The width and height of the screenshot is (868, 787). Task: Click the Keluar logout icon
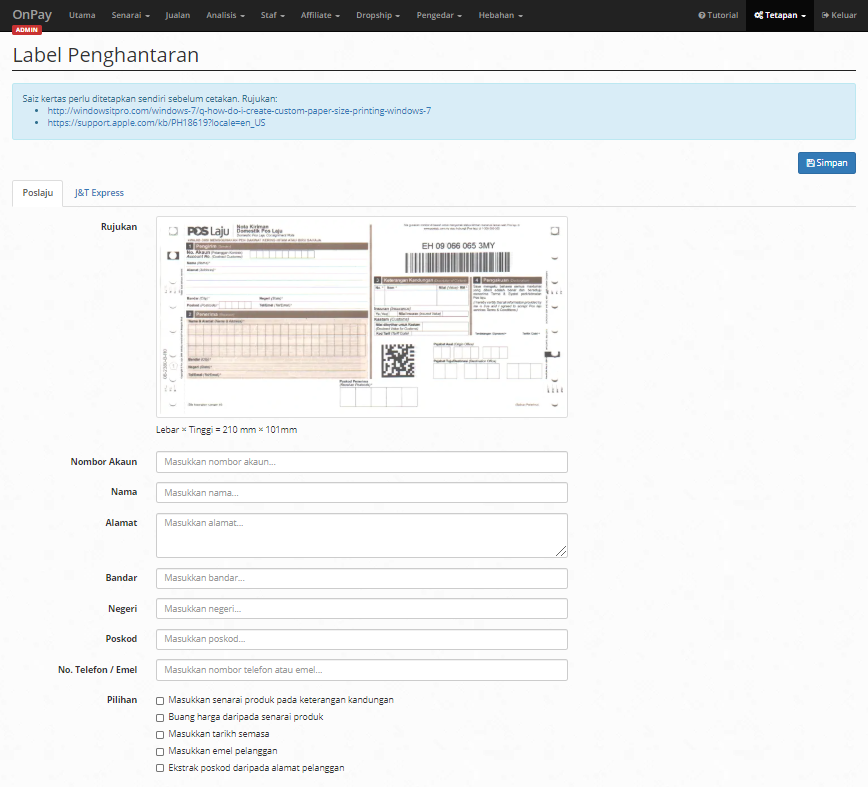825,15
